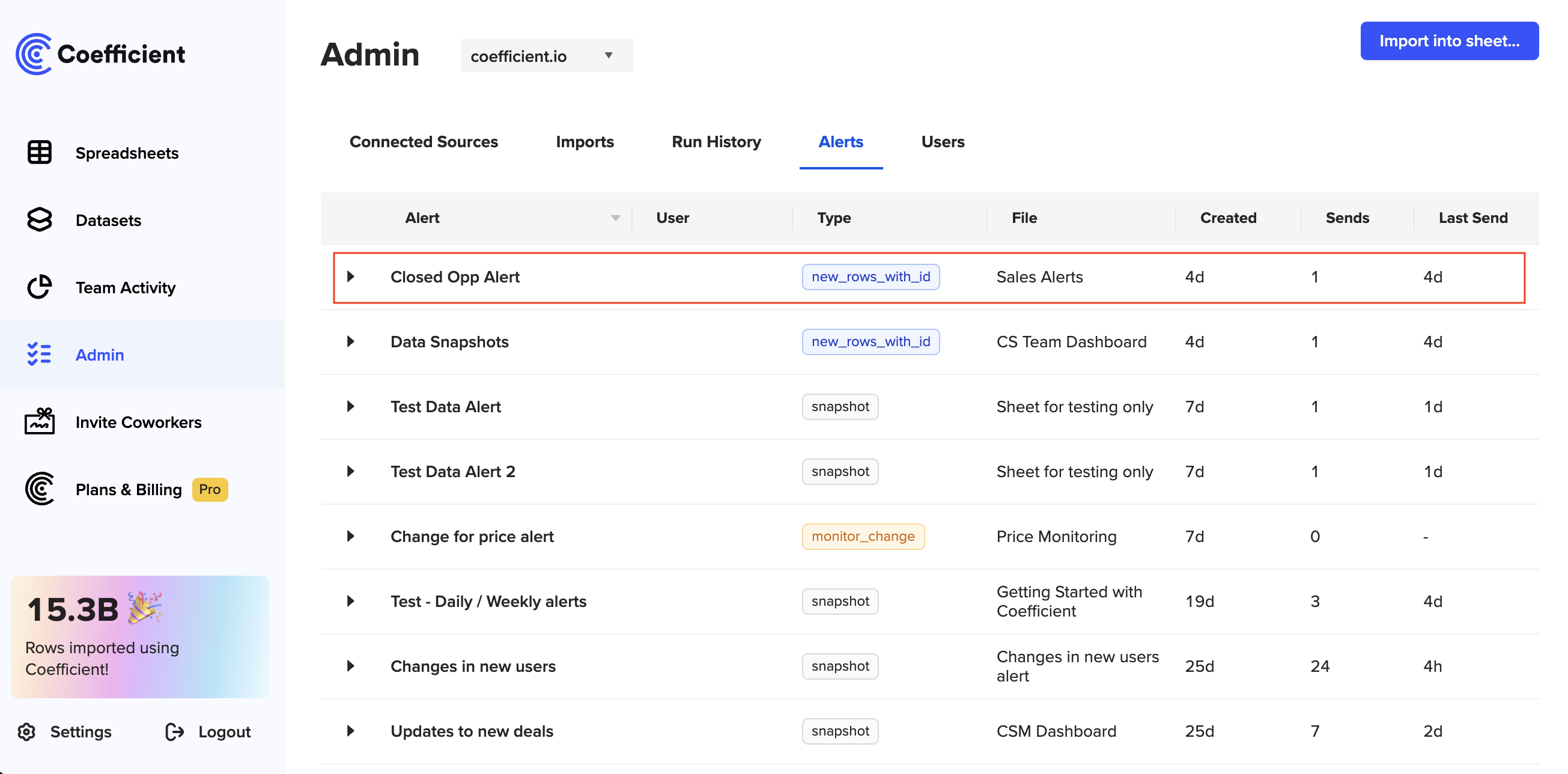This screenshot has height=774, width=1568.
Task: Expand the Data Snapshots row
Action: [351, 341]
